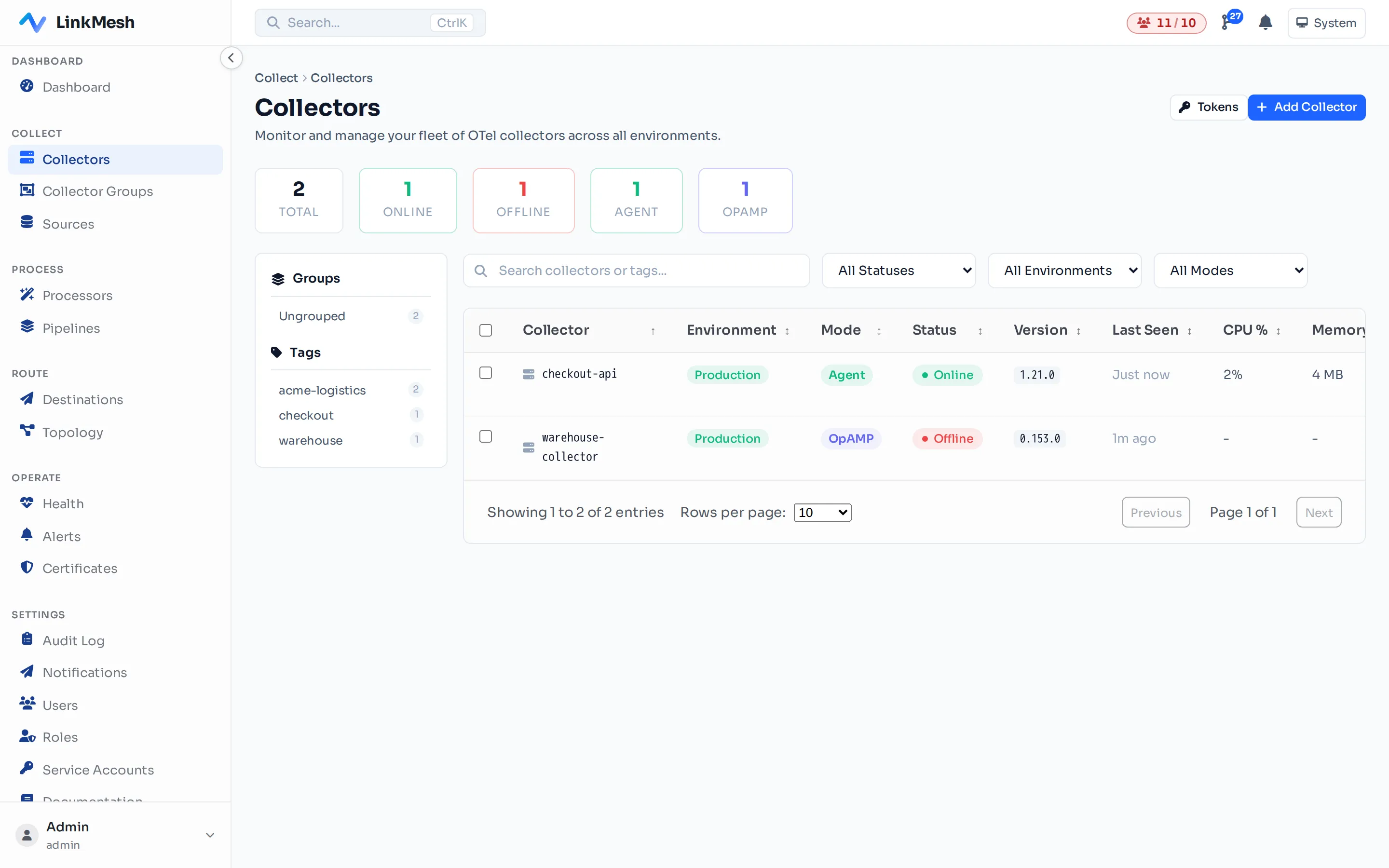The height and width of the screenshot is (868, 1389).
Task: Click the Add Collector button
Action: click(x=1307, y=108)
